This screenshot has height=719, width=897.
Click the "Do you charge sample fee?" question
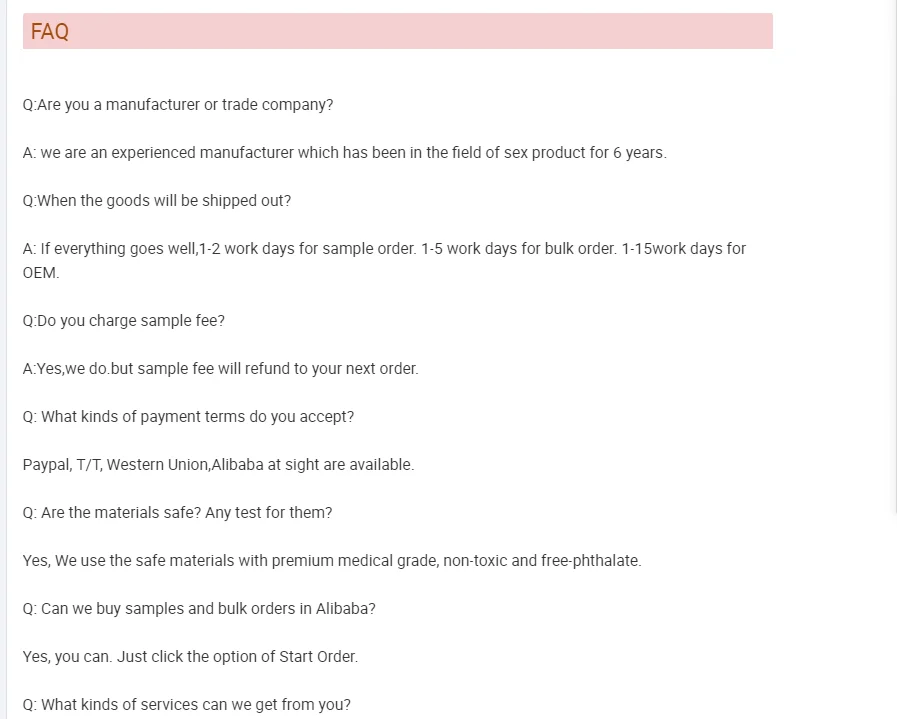124,321
